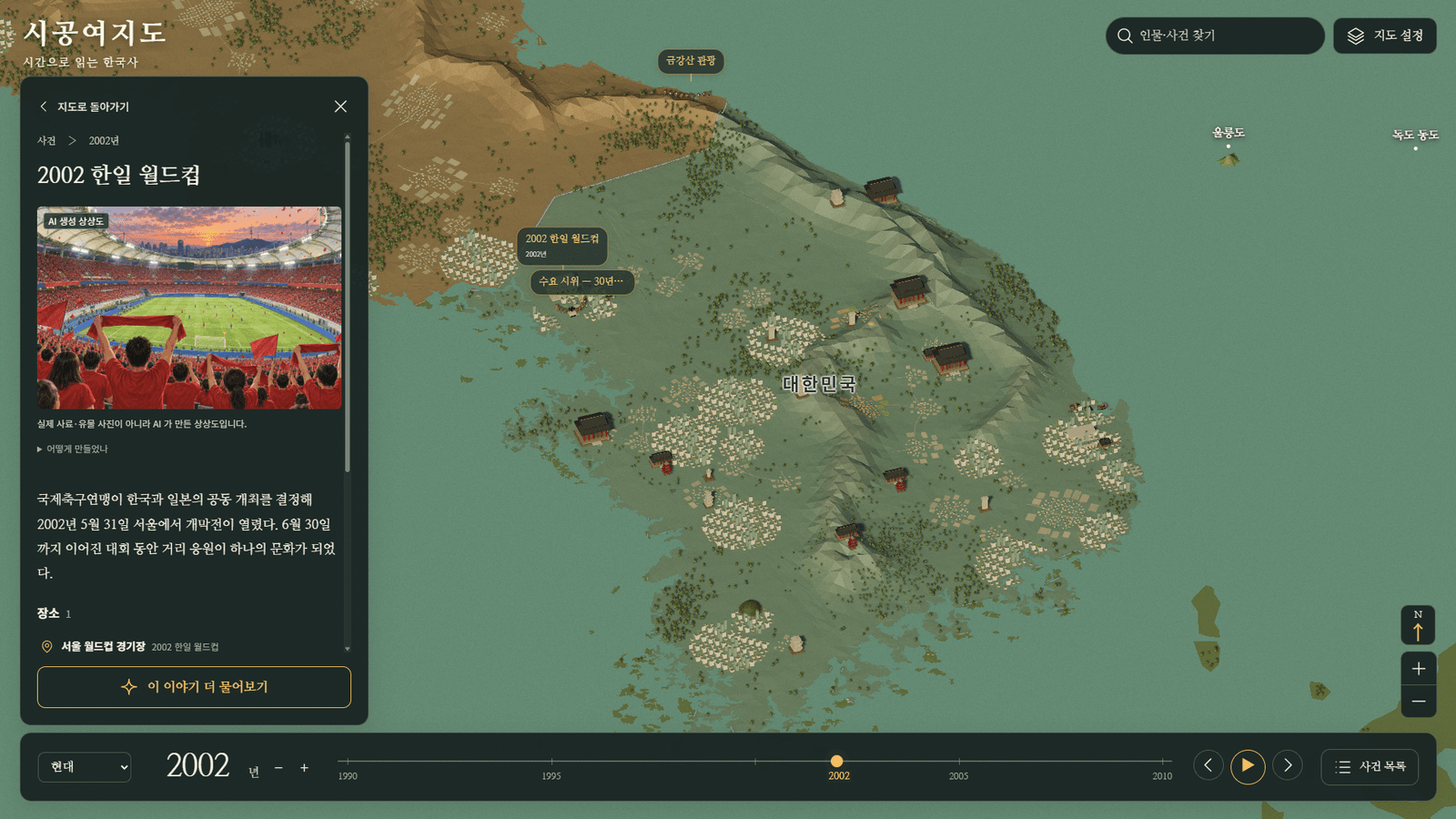This screenshot has width=1456, height=819.
Task: Click the 2002 timeline slider handle
Action: pos(836,761)
